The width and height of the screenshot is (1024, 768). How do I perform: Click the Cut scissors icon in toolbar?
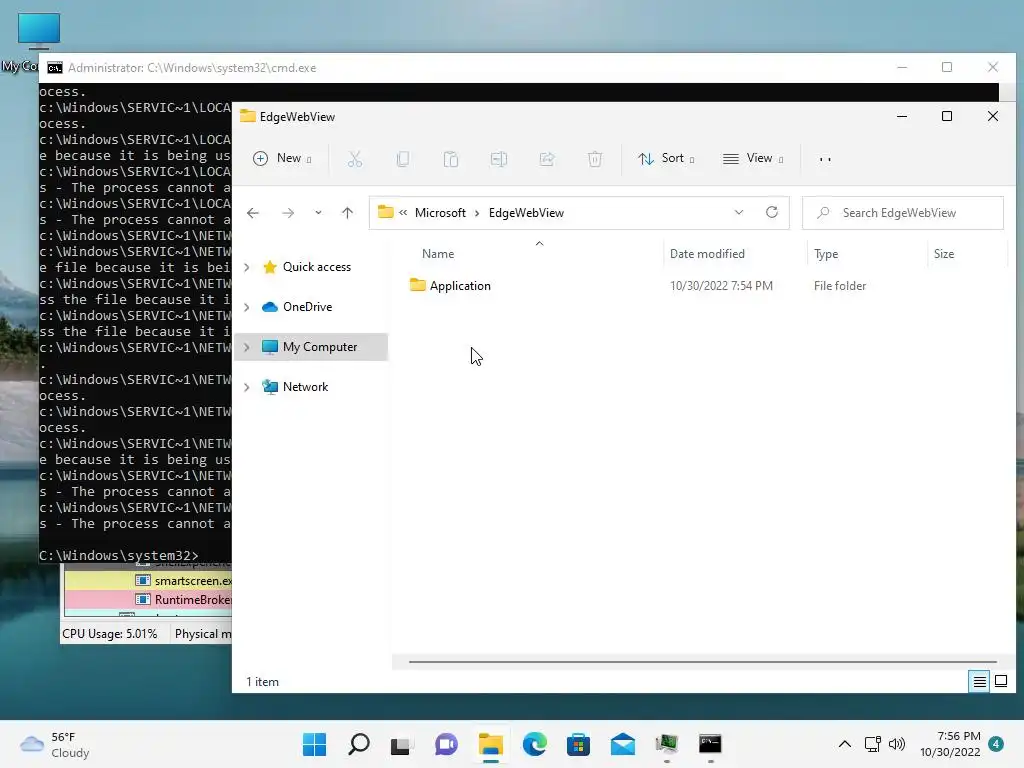point(355,159)
